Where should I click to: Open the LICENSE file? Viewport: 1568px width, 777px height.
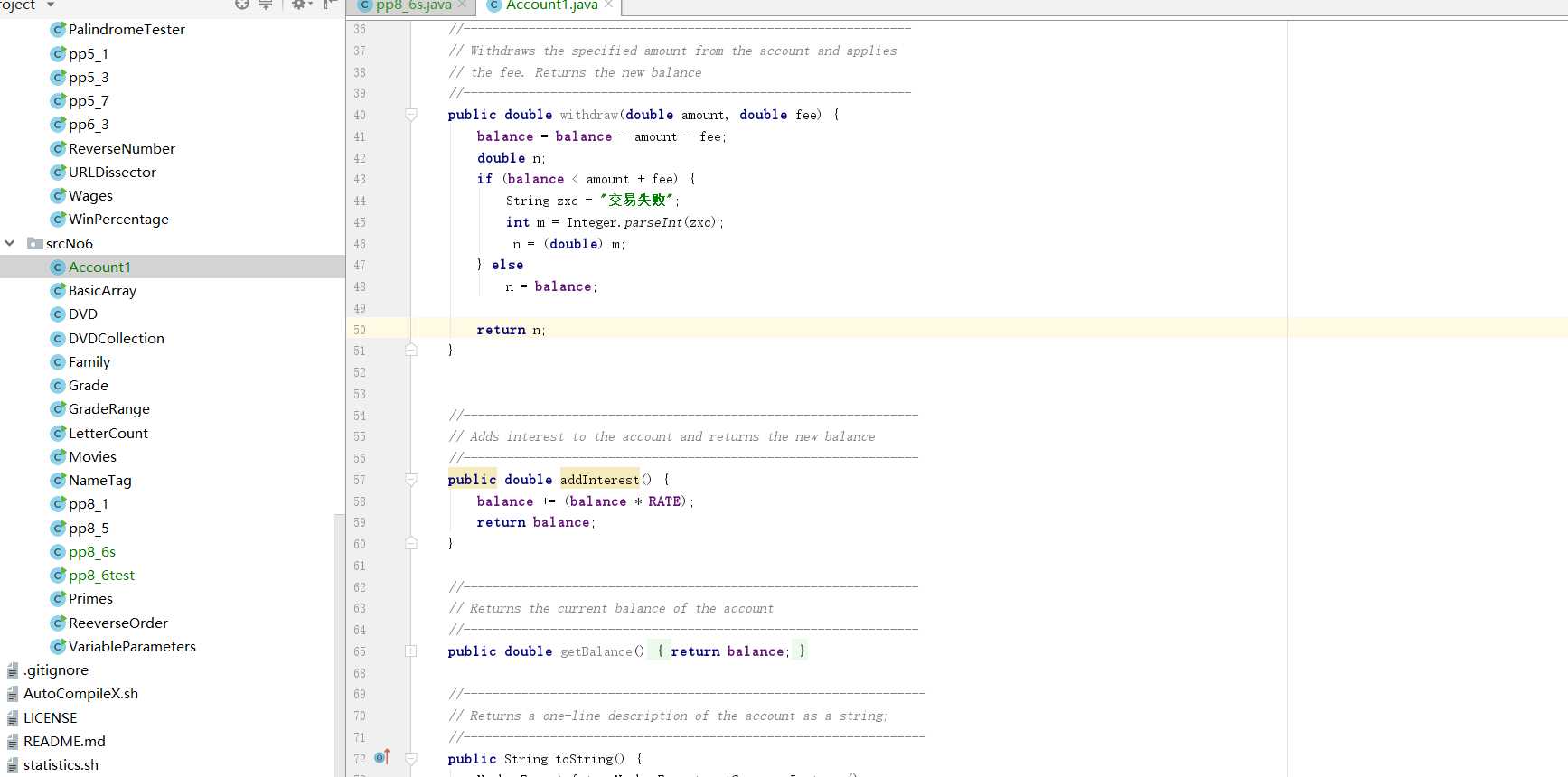[51, 717]
